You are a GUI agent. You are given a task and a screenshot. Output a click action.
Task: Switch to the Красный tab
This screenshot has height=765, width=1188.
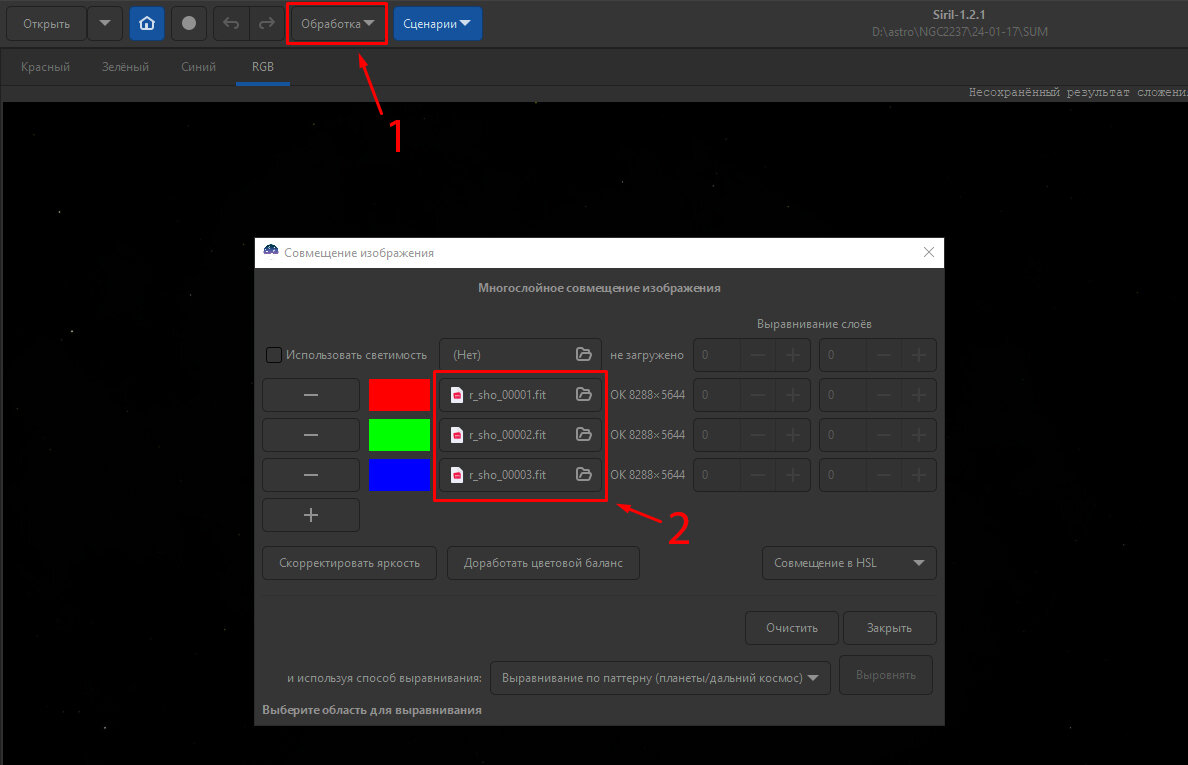click(45, 67)
